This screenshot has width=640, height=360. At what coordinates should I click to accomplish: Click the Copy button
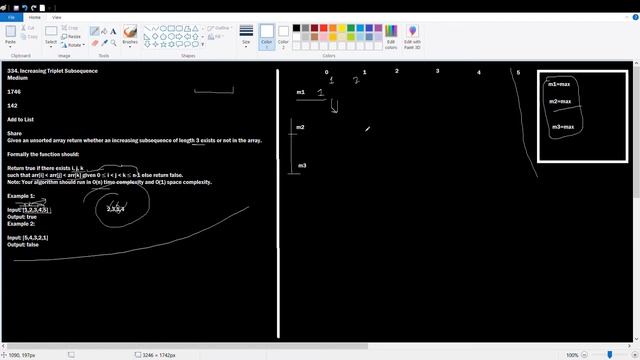click(29, 37)
